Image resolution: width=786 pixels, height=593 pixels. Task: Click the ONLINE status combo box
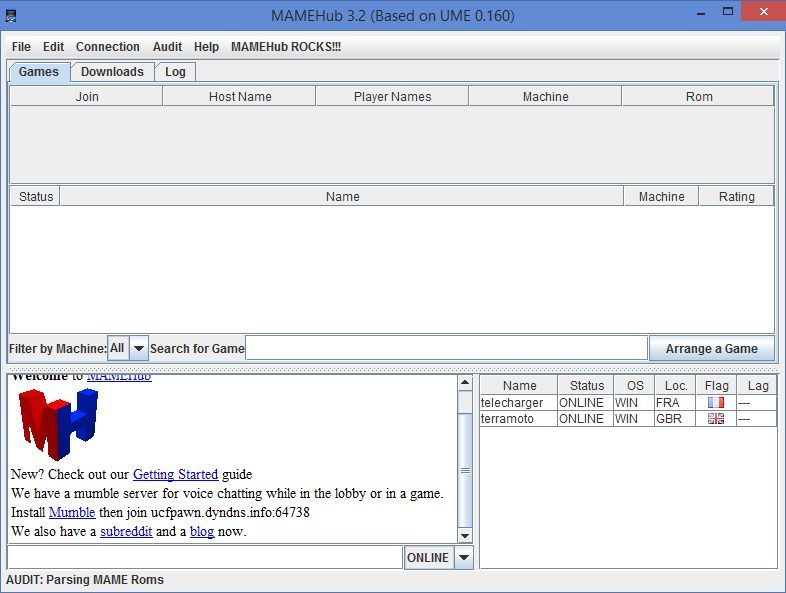point(439,557)
